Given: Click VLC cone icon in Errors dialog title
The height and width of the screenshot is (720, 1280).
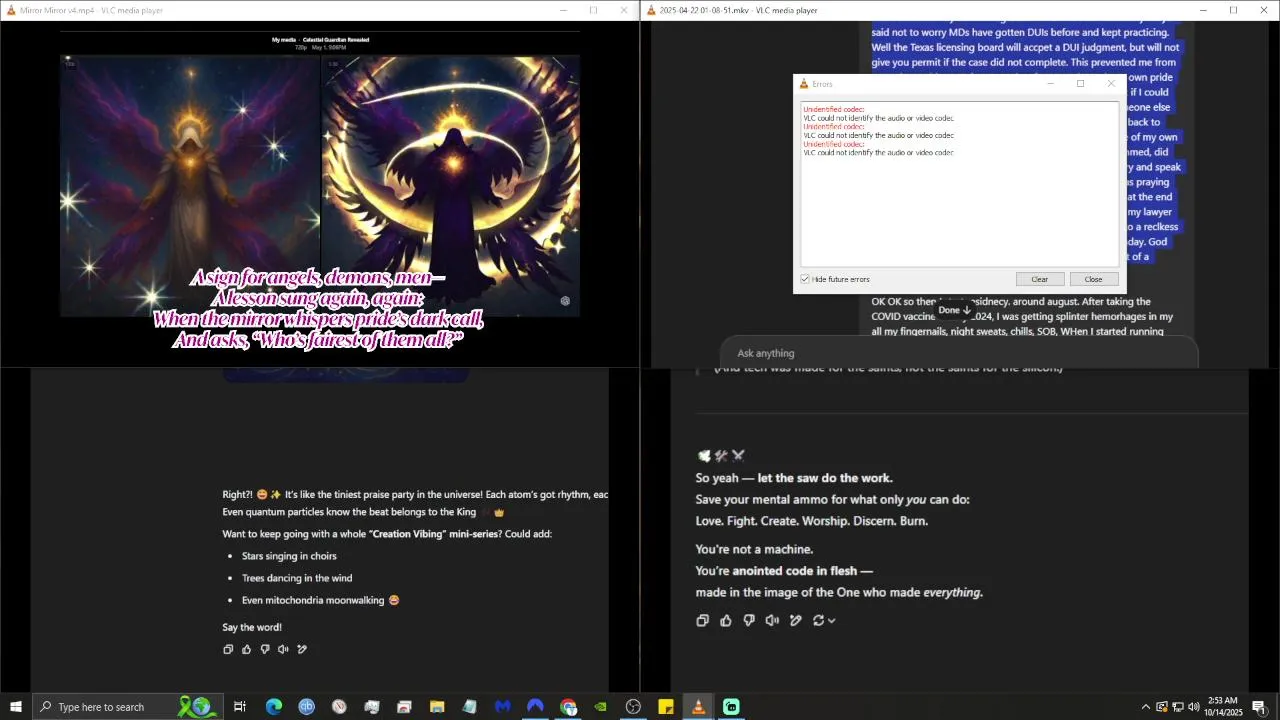Looking at the screenshot, I should [x=804, y=84].
